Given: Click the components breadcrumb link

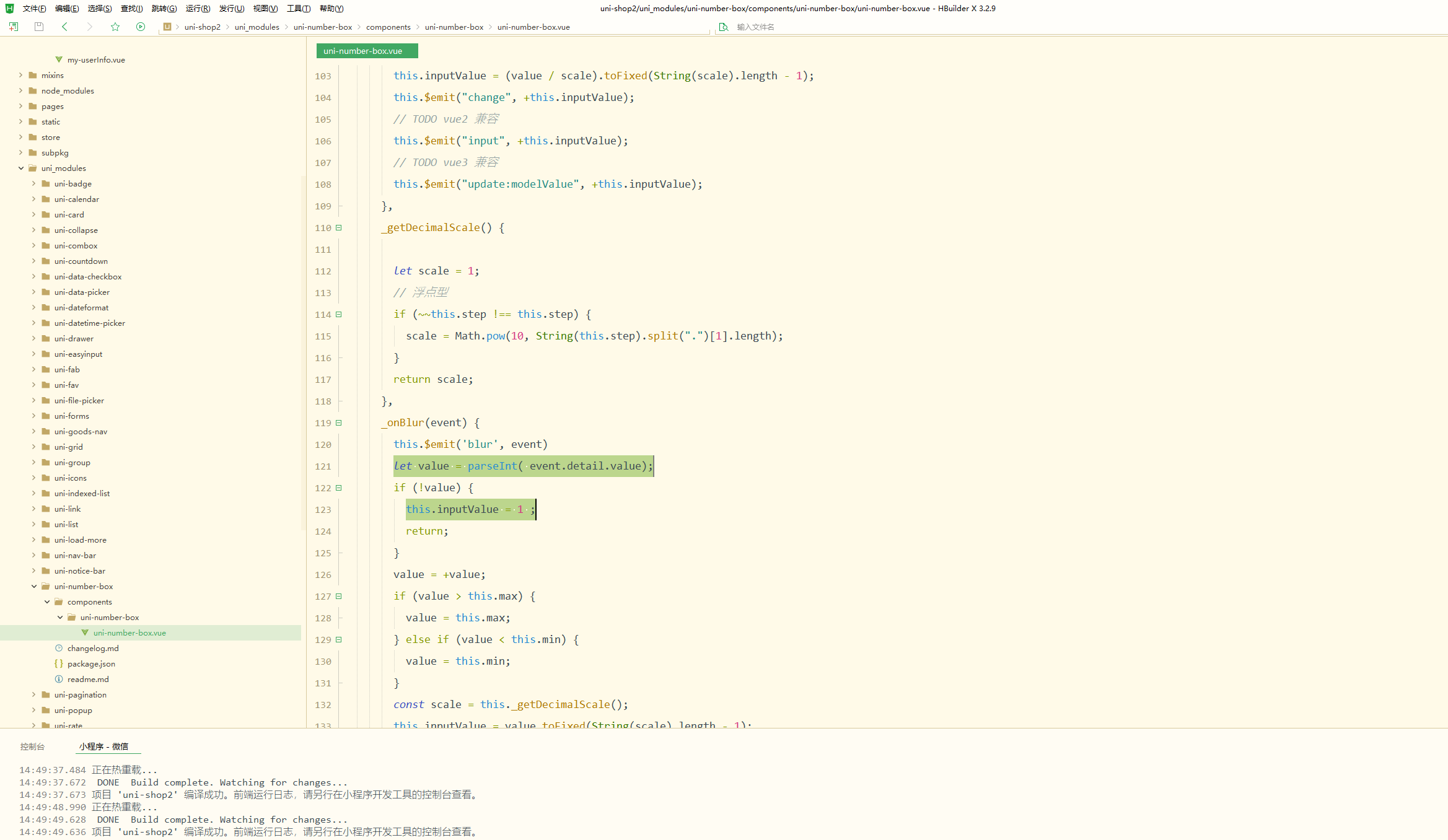Looking at the screenshot, I should (388, 27).
